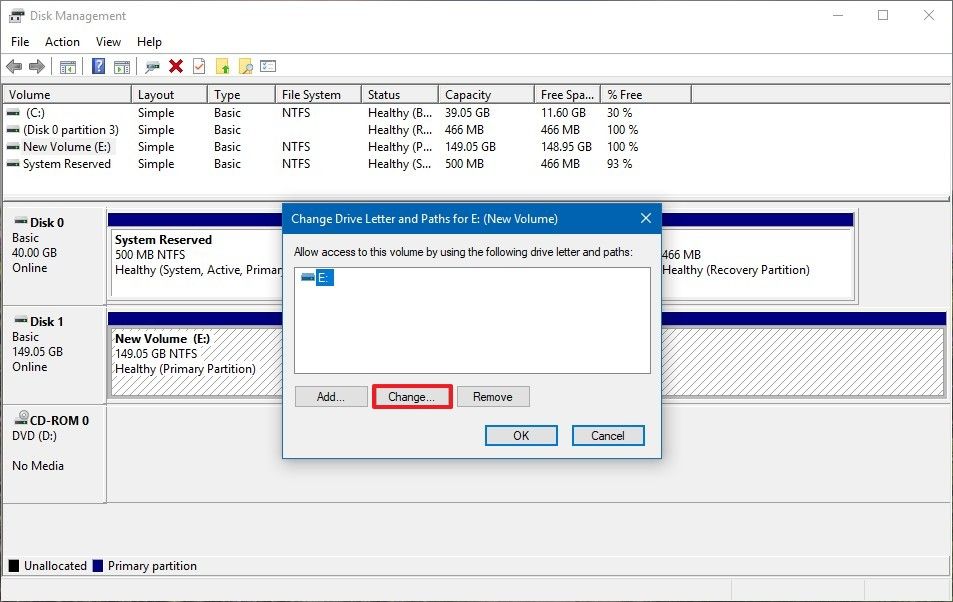Viewport: 953px width, 602px height.
Task: Click the Back arrow toolbar icon
Action: click(x=14, y=66)
